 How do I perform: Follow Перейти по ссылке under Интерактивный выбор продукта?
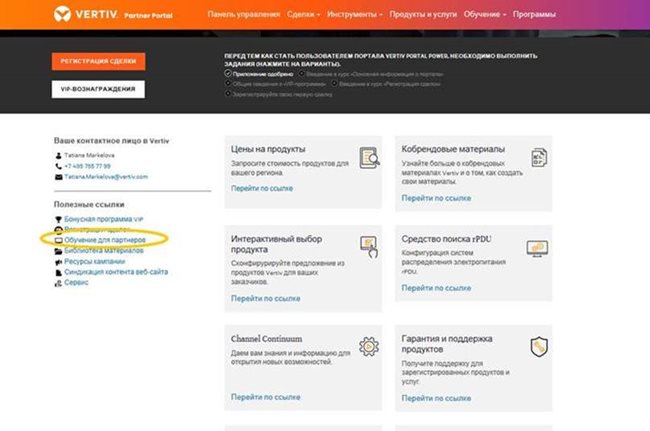pos(266,298)
